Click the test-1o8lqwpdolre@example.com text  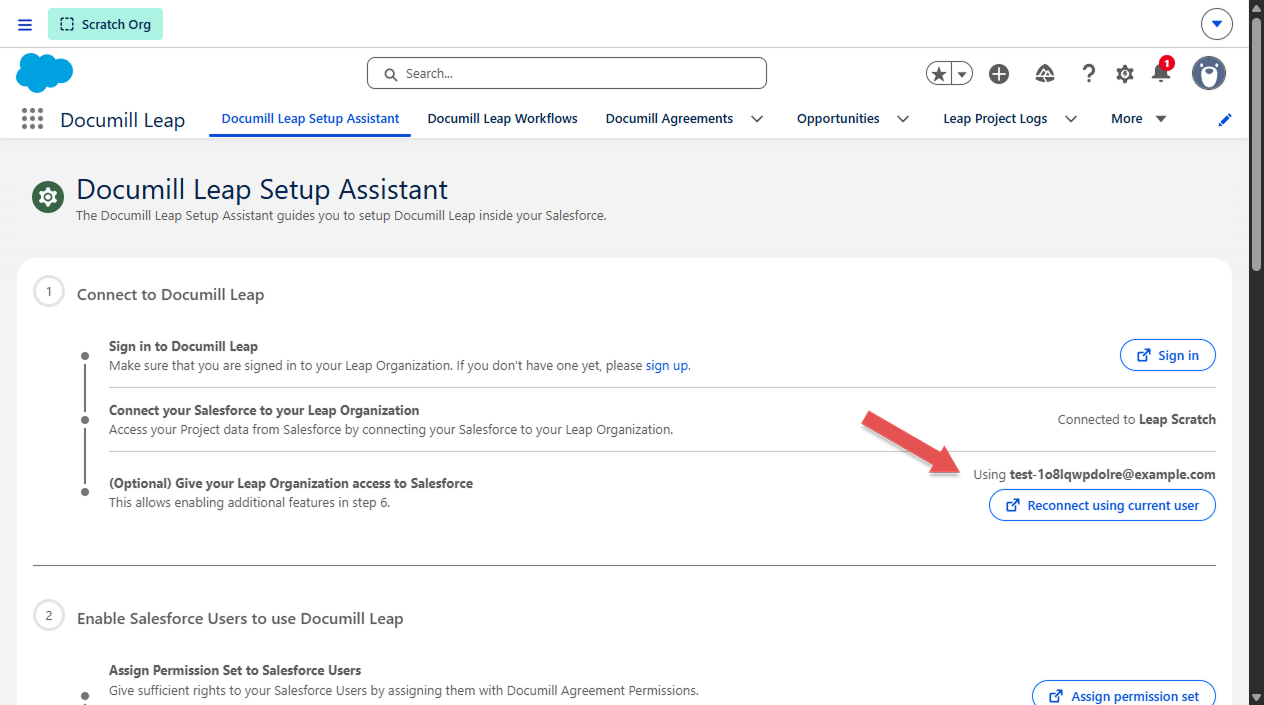1112,474
